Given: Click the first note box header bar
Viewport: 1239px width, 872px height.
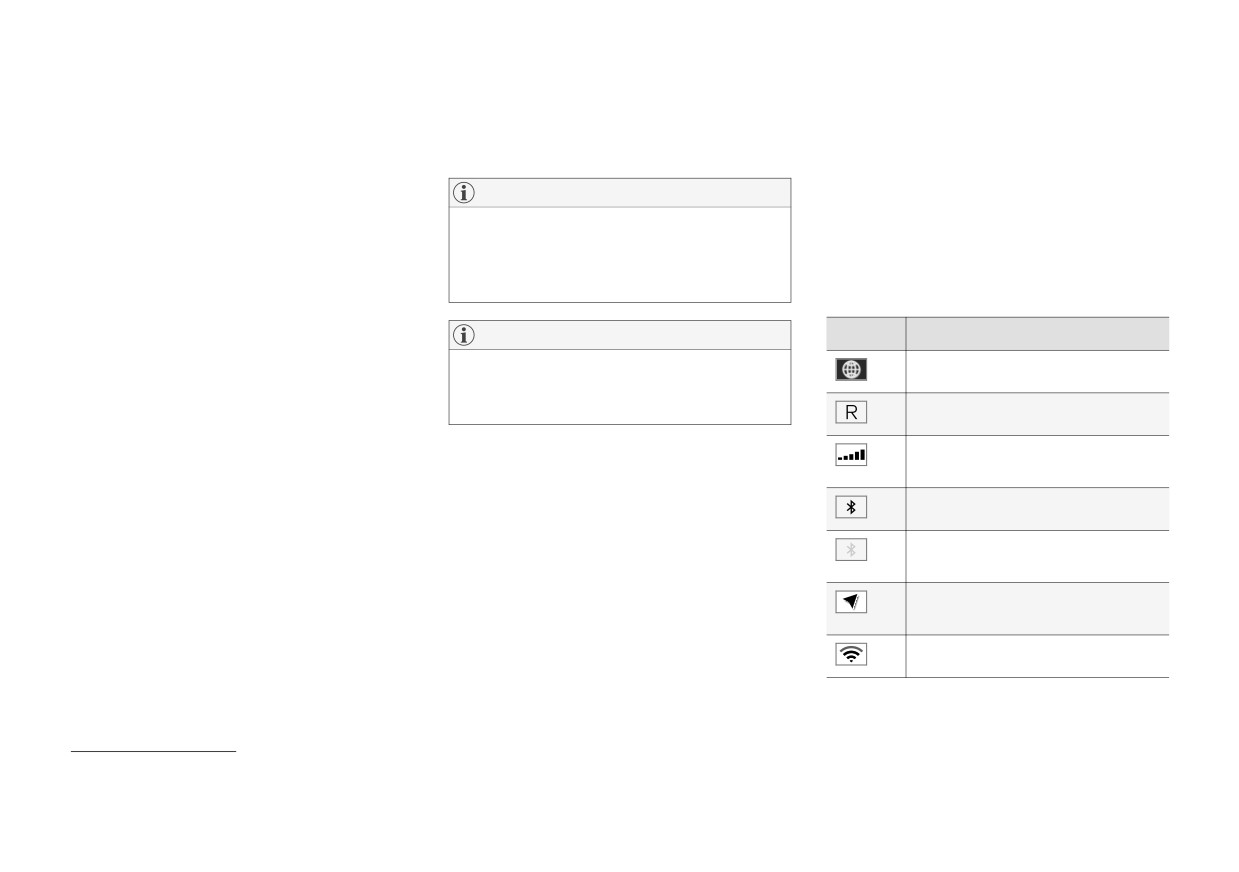Looking at the screenshot, I should click(620, 193).
